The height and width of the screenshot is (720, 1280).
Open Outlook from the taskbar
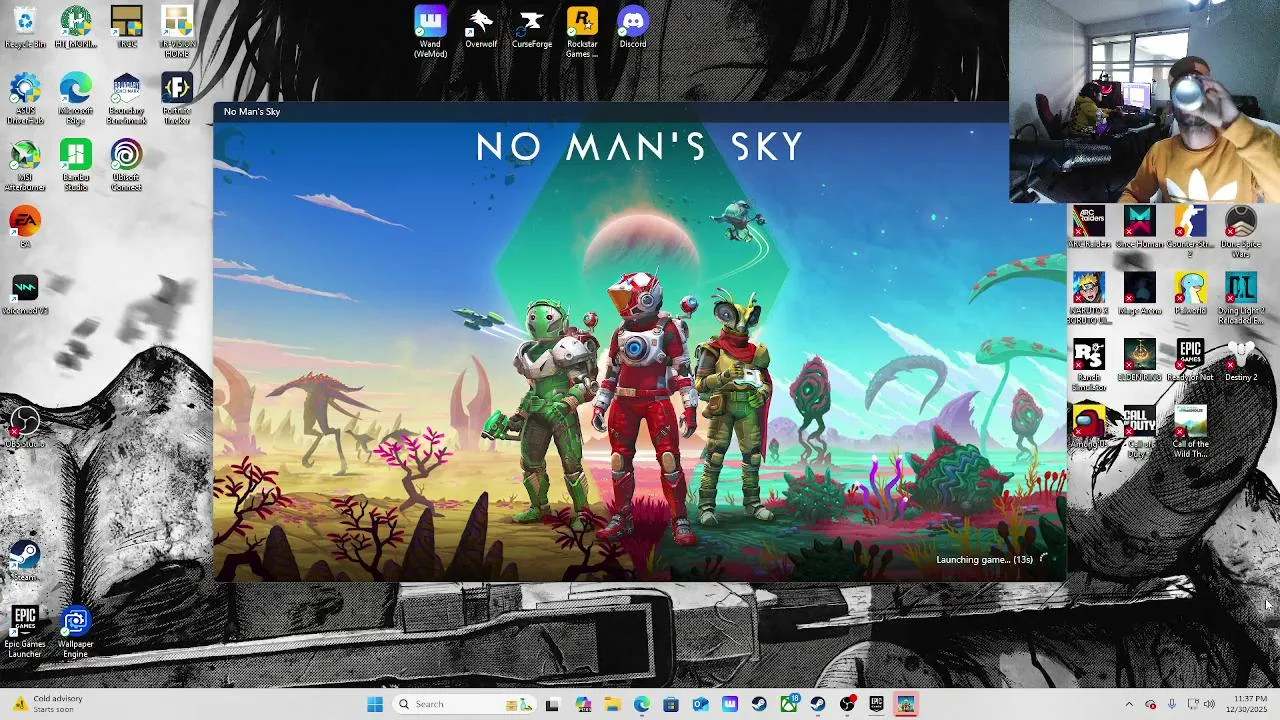point(700,704)
